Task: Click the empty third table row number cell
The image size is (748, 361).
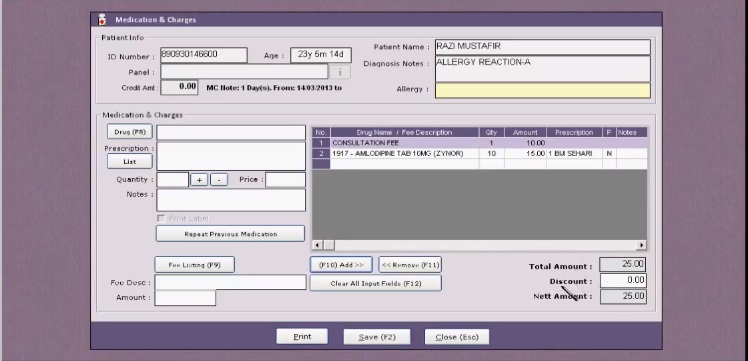Action: 321,164
